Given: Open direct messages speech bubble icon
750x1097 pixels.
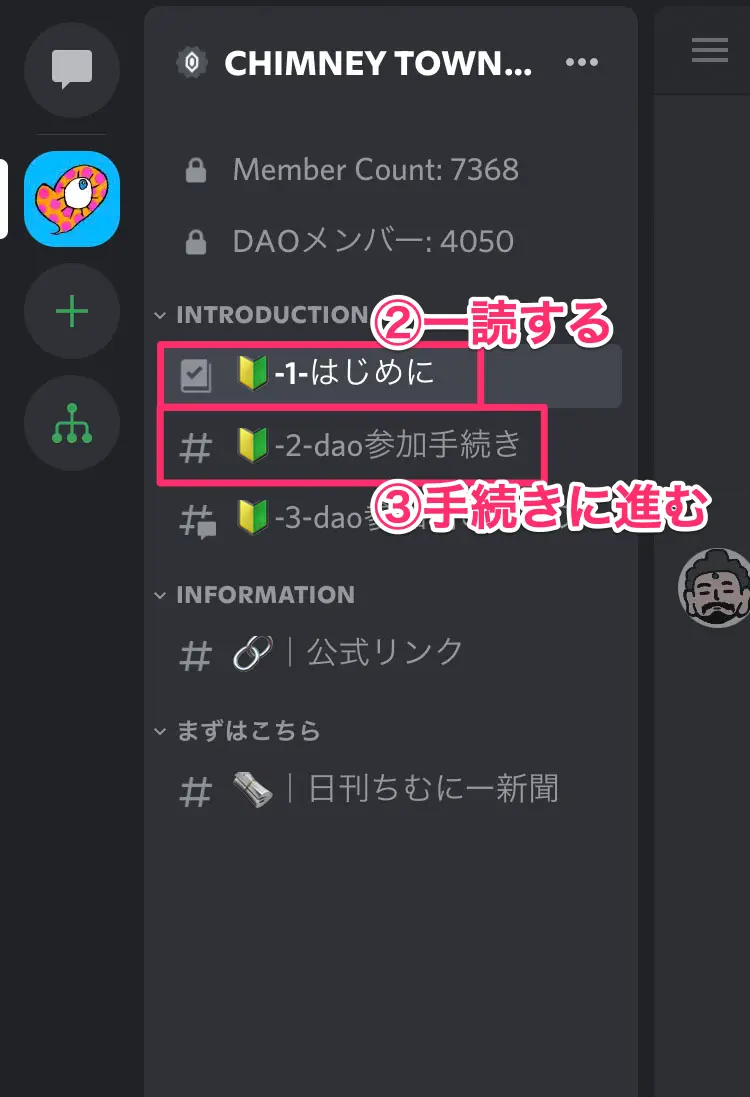Looking at the screenshot, I should [x=72, y=69].
